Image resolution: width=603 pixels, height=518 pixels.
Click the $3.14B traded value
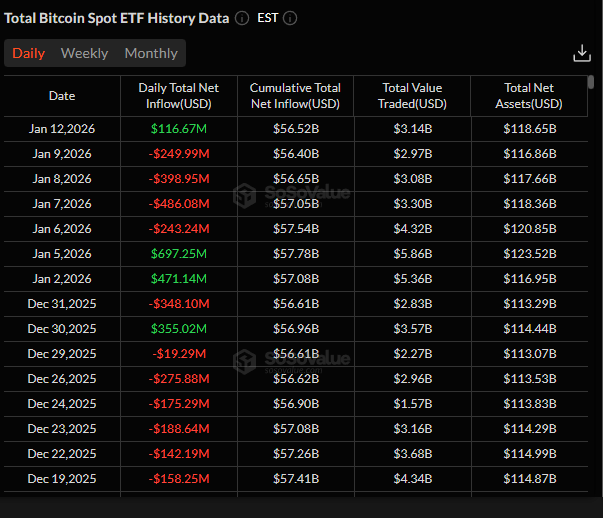pyautogui.click(x=413, y=129)
